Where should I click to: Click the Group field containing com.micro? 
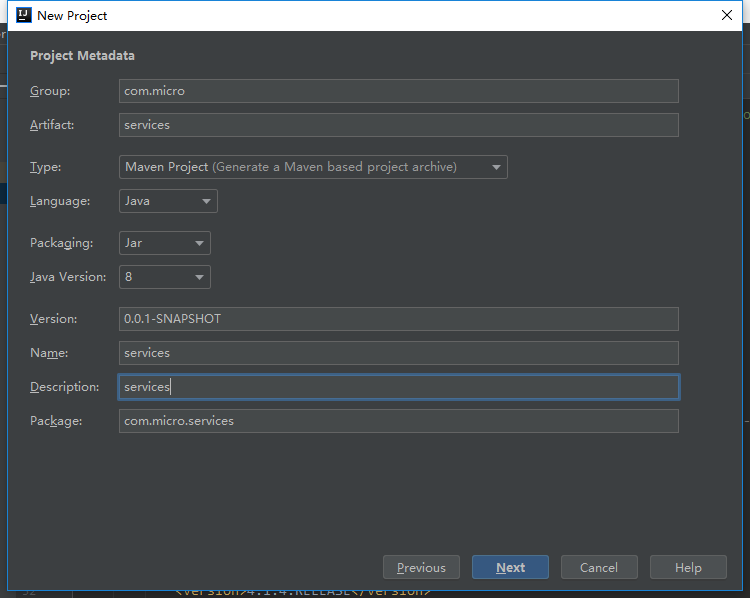click(x=398, y=91)
